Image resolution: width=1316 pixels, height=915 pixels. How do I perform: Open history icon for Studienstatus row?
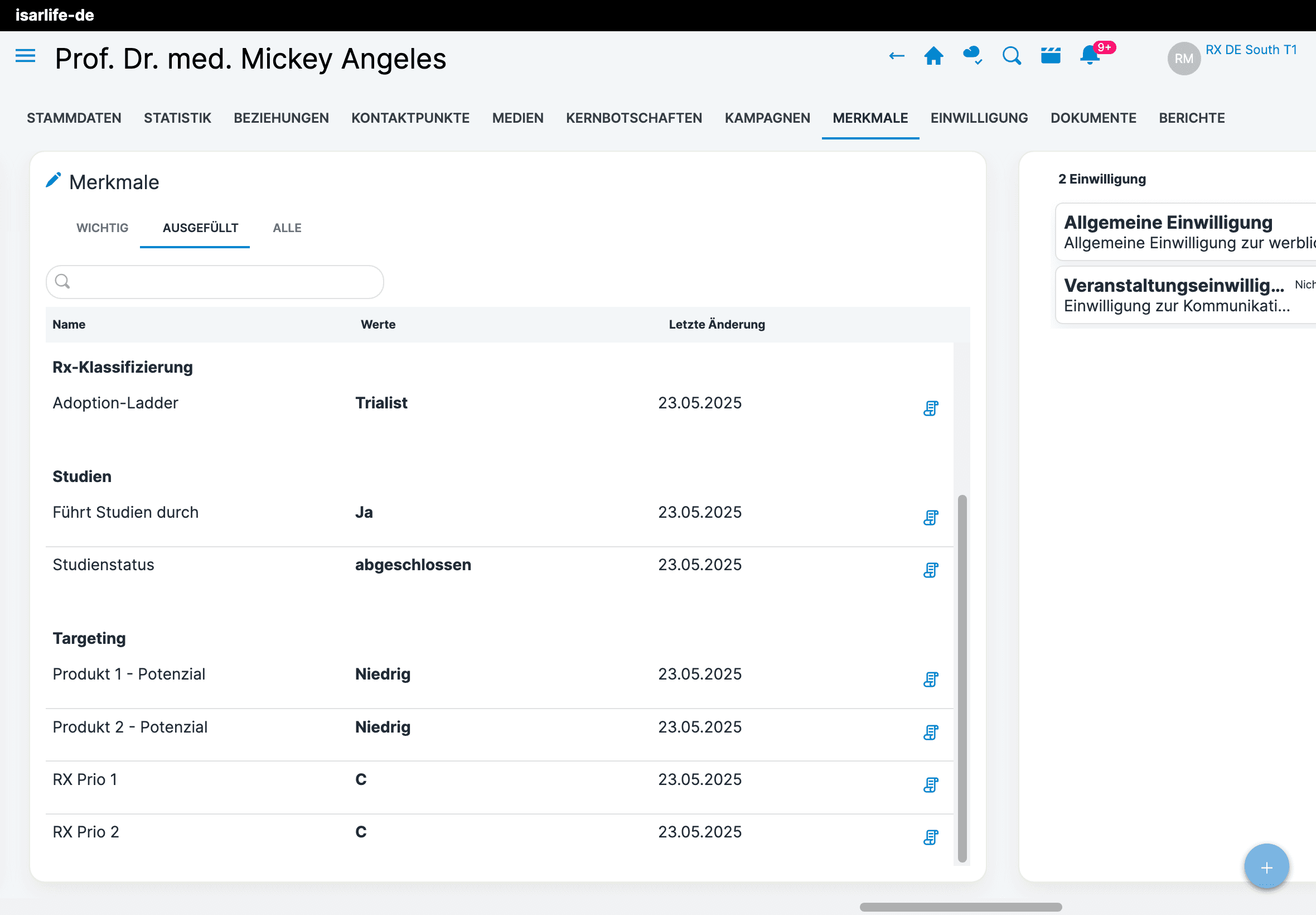(x=931, y=570)
